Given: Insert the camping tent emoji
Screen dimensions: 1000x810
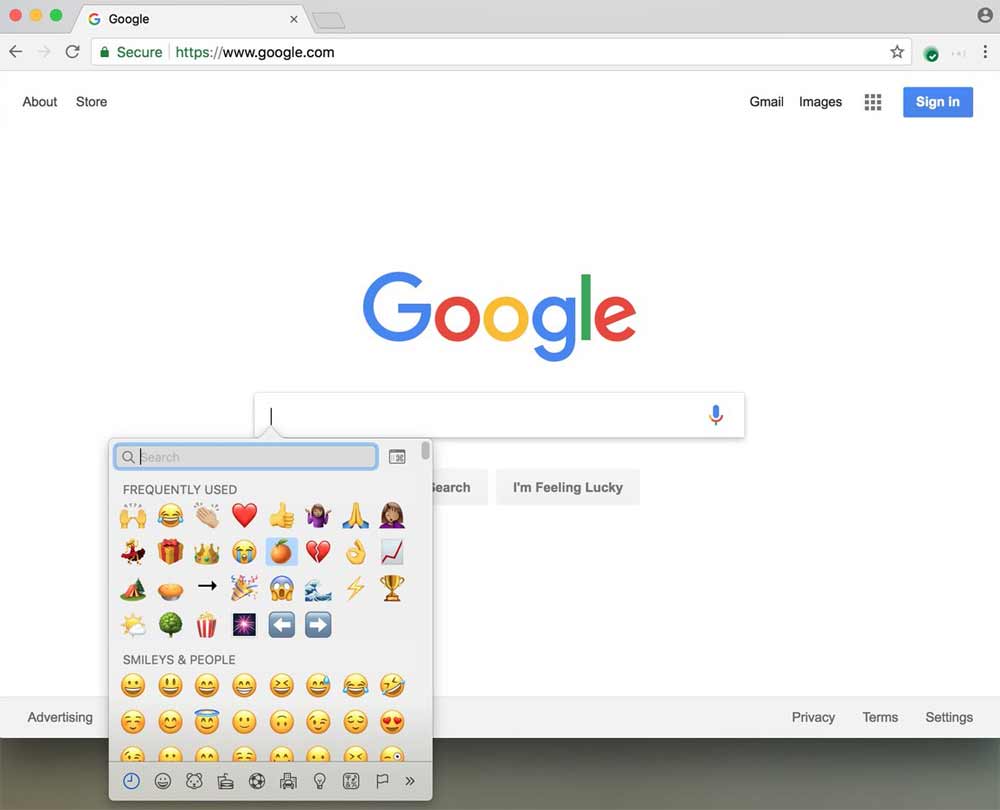Looking at the screenshot, I should (x=133, y=588).
